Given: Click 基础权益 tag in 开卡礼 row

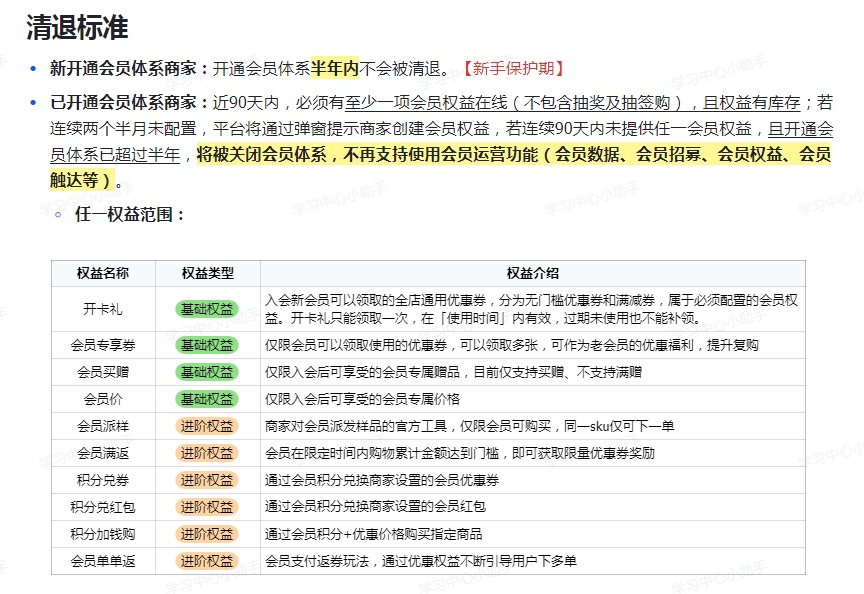Looking at the screenshot, I should pos(207,309).
